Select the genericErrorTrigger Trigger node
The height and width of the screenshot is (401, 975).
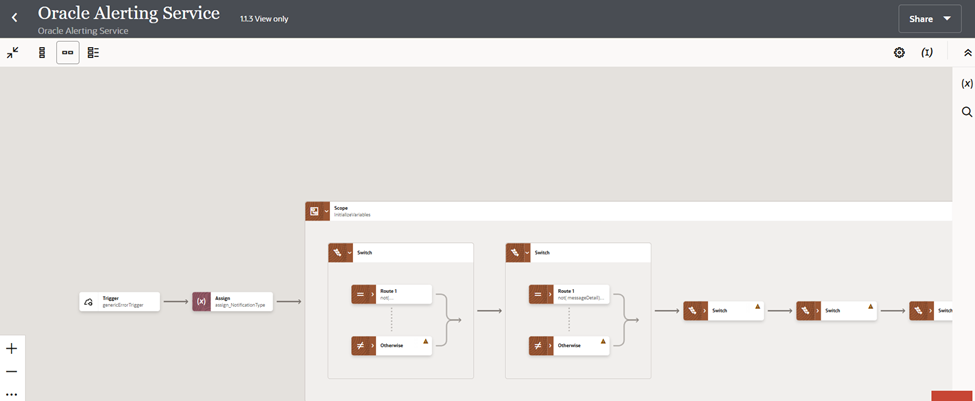119,302
